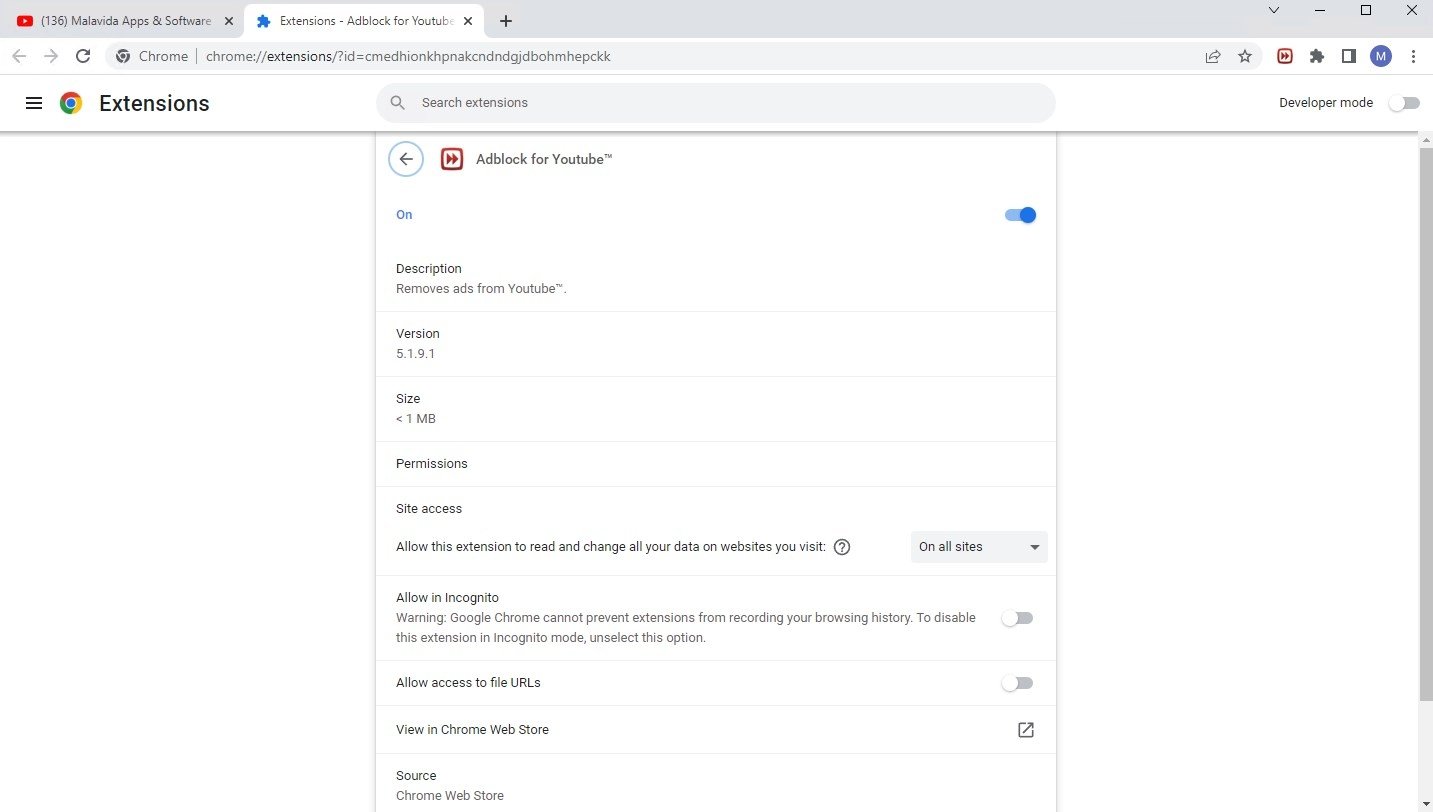The image size is (1433, 812).
Task: Close the Malavida Apps & Software tab
Action: [x=228, y=21]
